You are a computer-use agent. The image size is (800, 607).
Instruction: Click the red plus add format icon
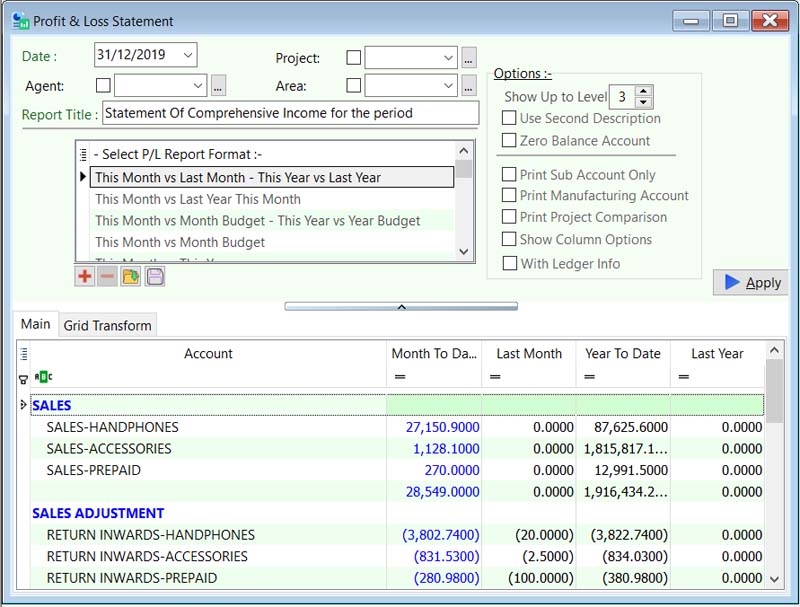[x=84, y=276]
